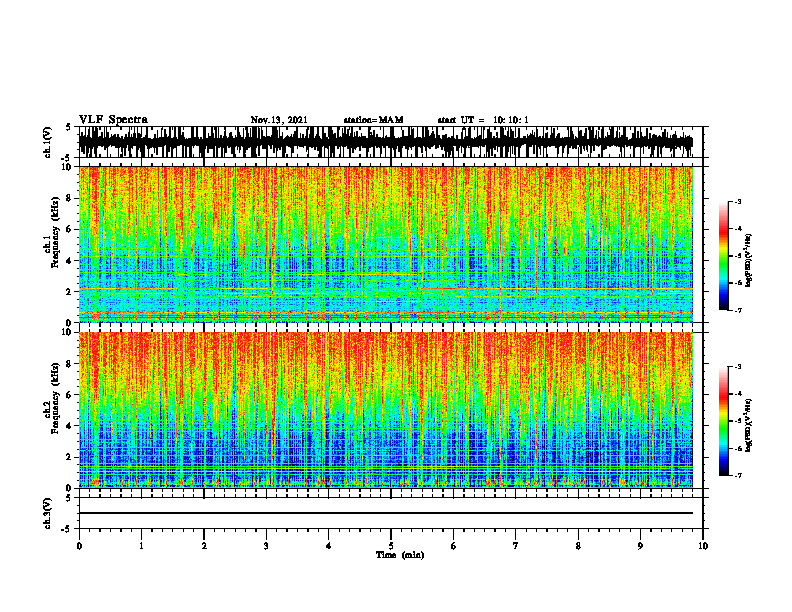Click the "-3" tick on ch.1 color bar
792x612 pixels.
738,202
